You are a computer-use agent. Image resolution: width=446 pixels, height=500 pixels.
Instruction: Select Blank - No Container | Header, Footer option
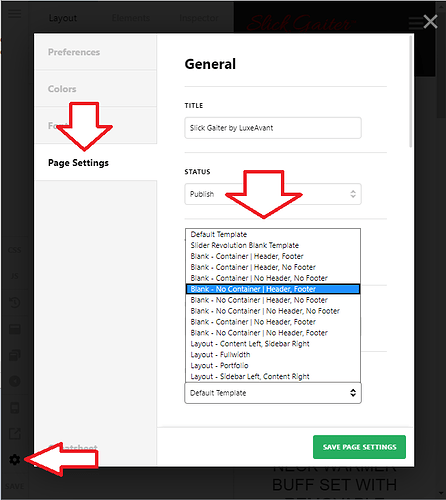(273, 289)
